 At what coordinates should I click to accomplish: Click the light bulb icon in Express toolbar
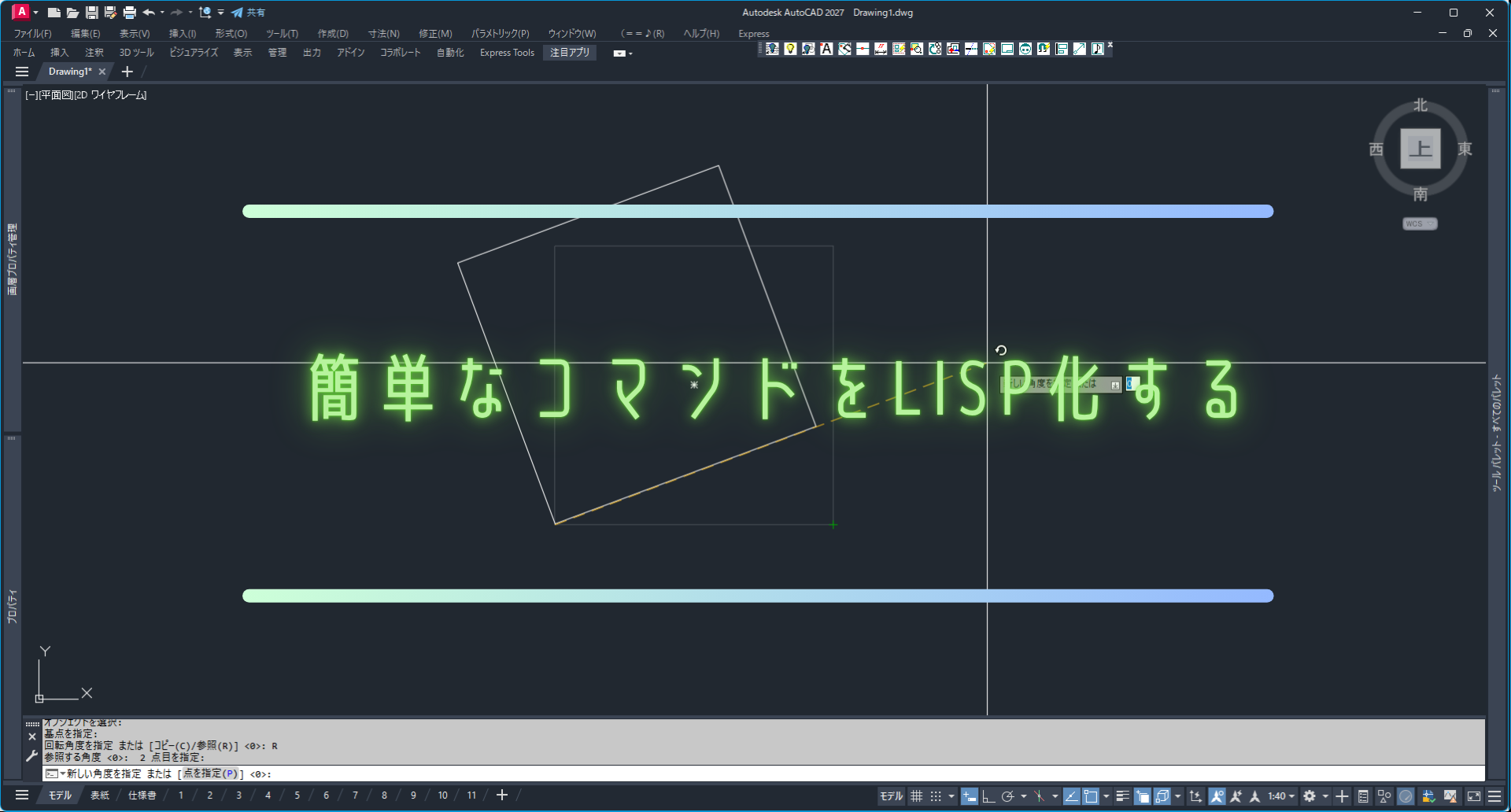790,49
